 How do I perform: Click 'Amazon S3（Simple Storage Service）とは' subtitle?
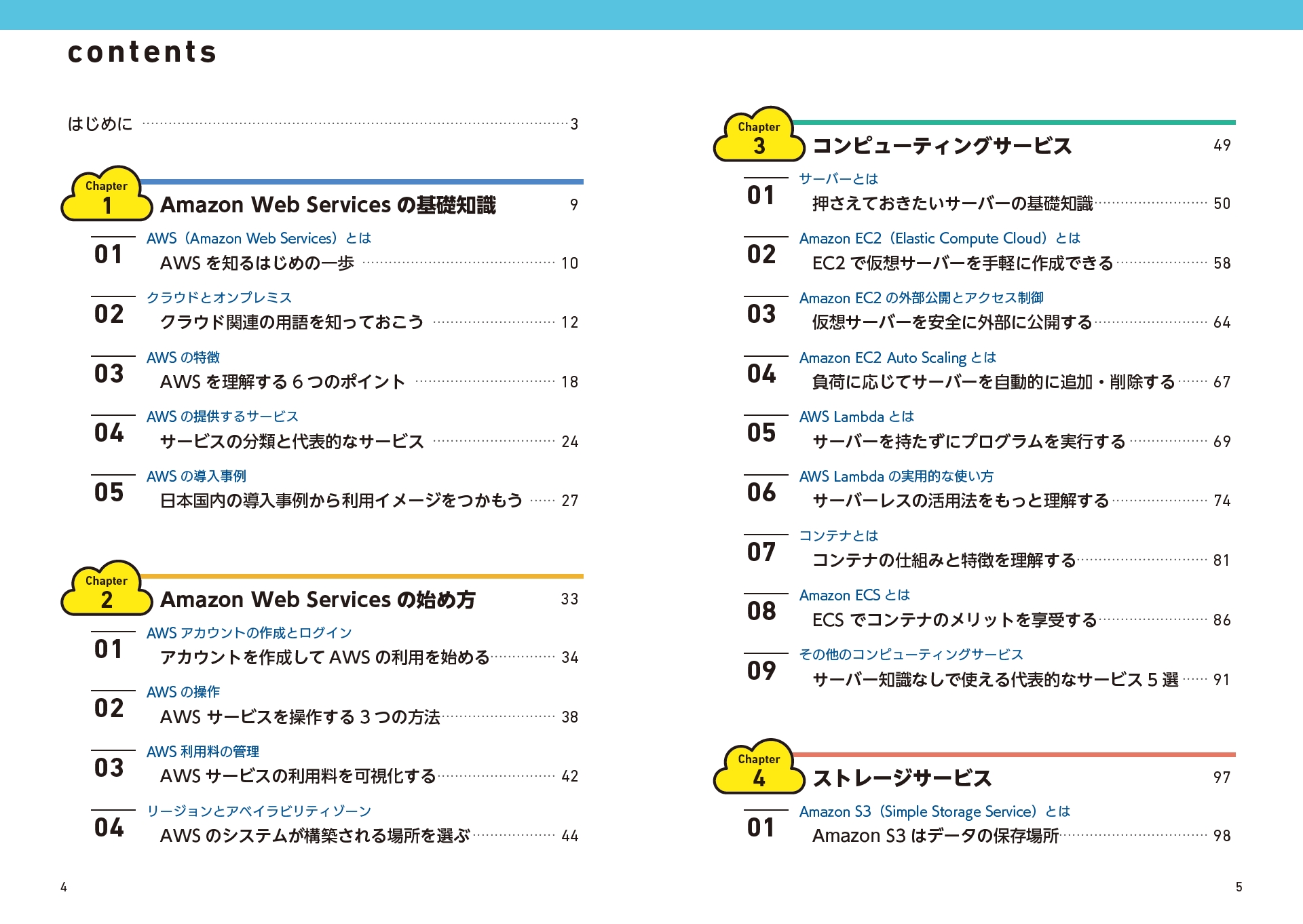coord(935,811)
